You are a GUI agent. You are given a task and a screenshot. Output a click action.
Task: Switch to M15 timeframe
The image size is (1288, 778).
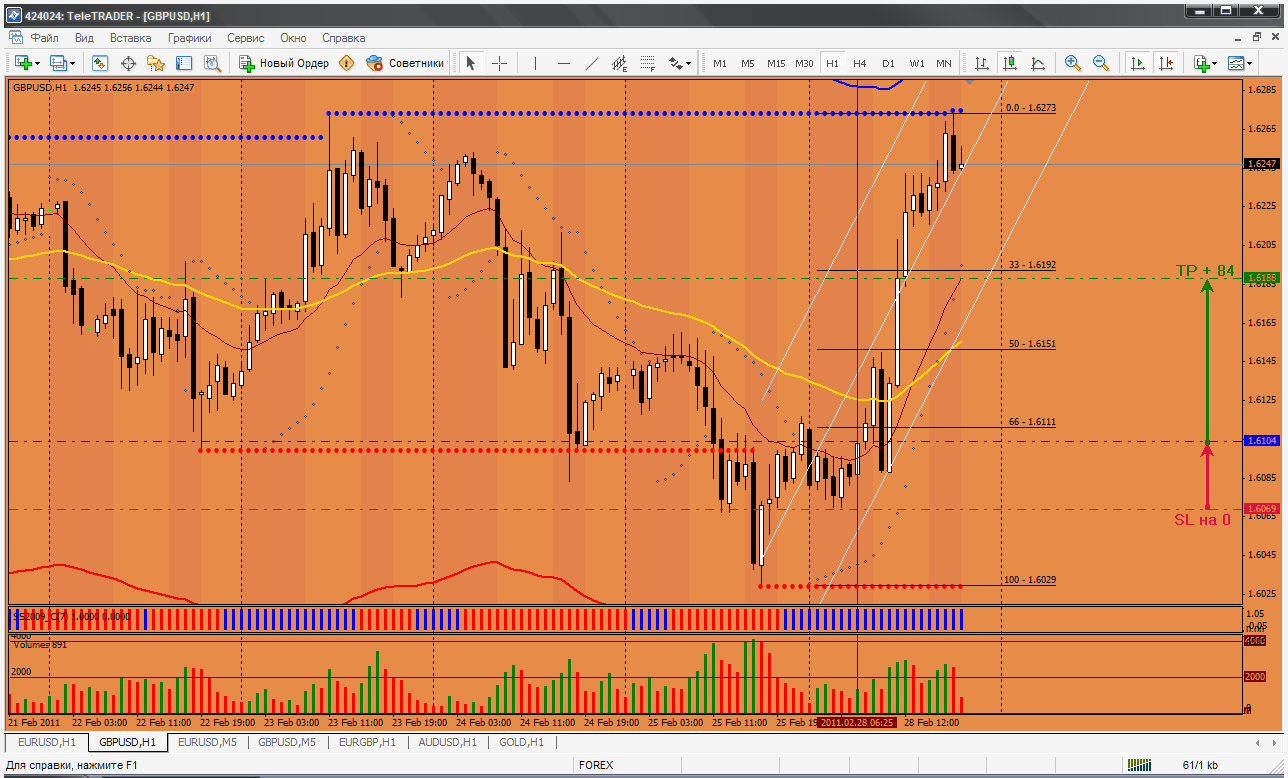click(776, 63)
